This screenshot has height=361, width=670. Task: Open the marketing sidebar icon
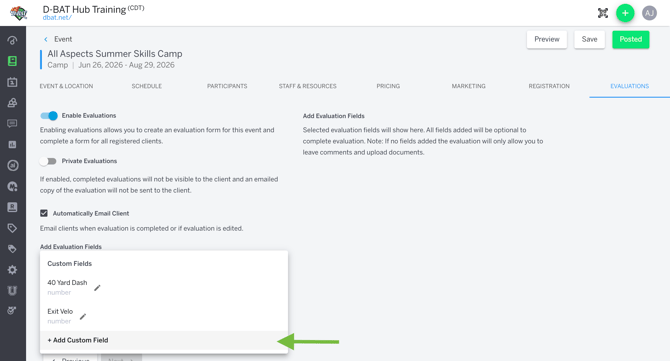click(x=12, y=186)
